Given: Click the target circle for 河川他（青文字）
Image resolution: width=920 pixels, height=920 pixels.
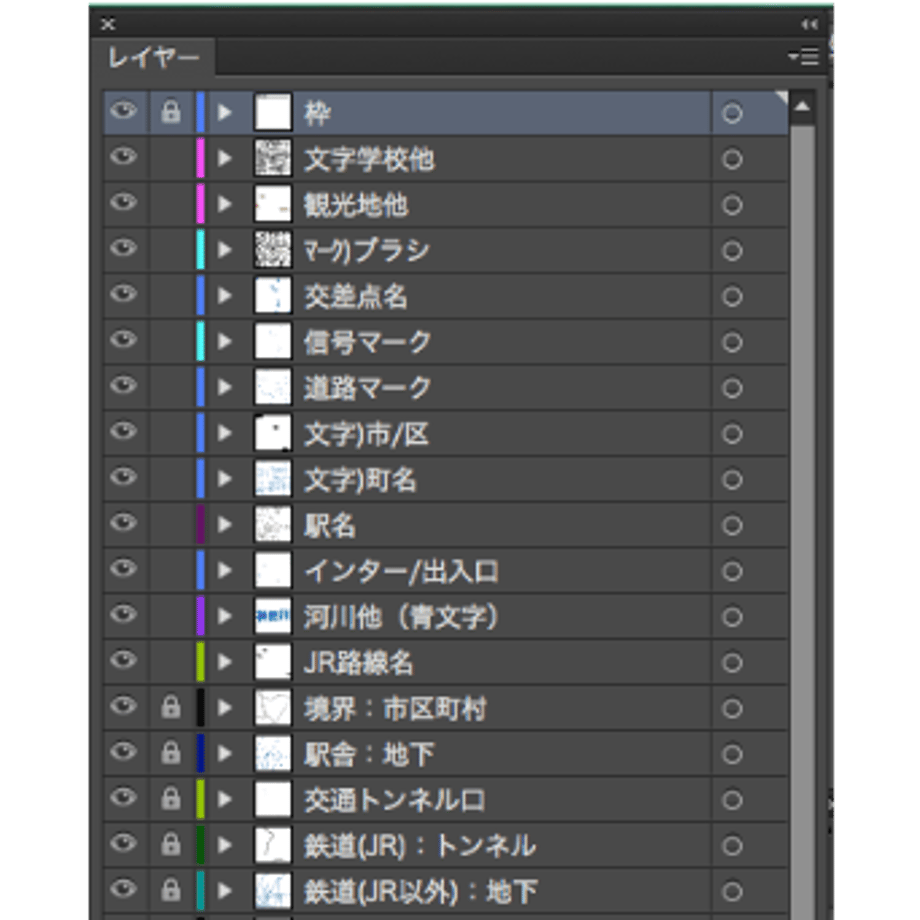Looking at the screenshot, I should (732, 617).
